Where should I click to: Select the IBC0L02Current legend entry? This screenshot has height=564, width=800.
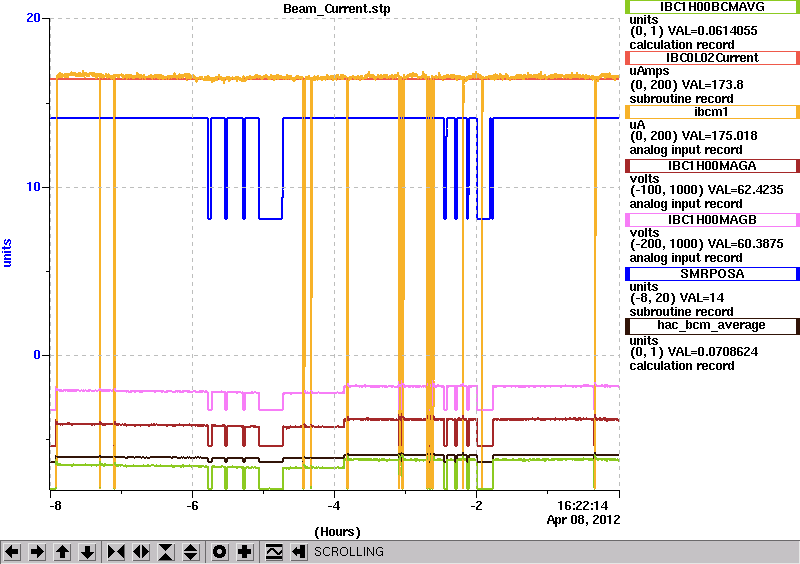pyautogui.click(x=712, y=58)
